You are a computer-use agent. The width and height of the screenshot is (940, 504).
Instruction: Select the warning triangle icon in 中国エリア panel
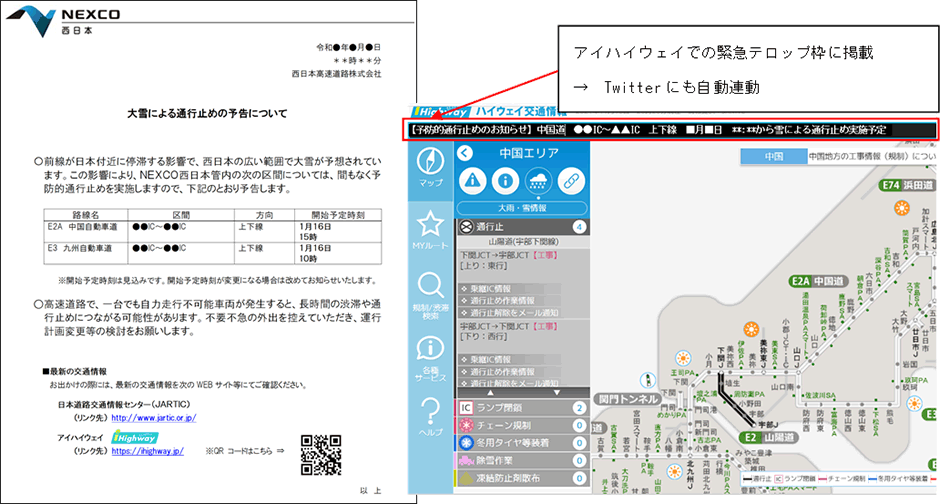point(472,180)
